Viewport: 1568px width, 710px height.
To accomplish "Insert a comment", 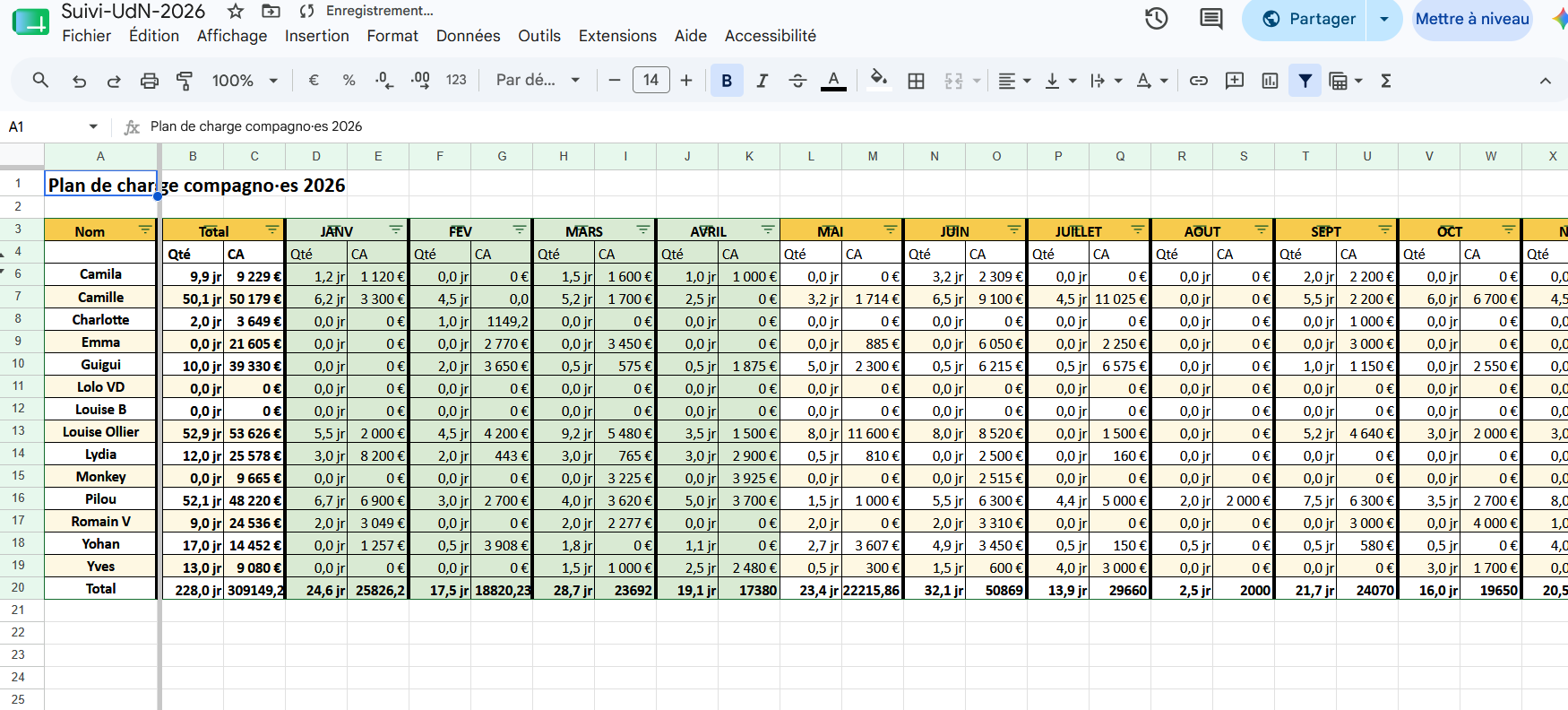I will pyautogui.click(x=1235, y=81).
